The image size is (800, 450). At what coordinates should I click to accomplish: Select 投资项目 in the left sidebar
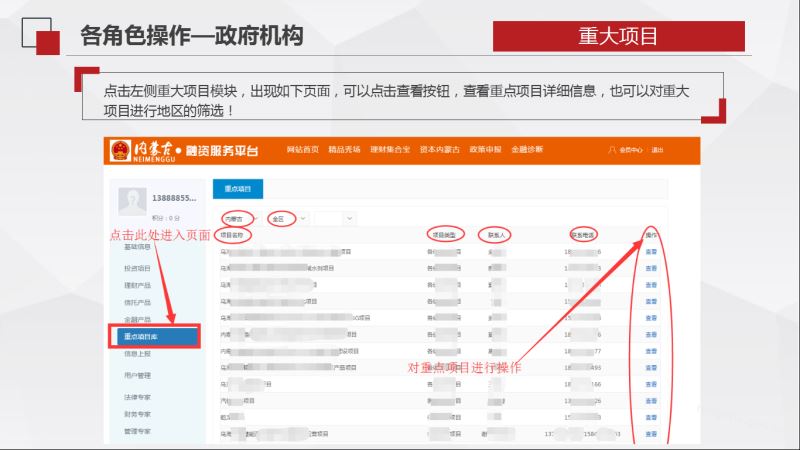click(138, 268)
